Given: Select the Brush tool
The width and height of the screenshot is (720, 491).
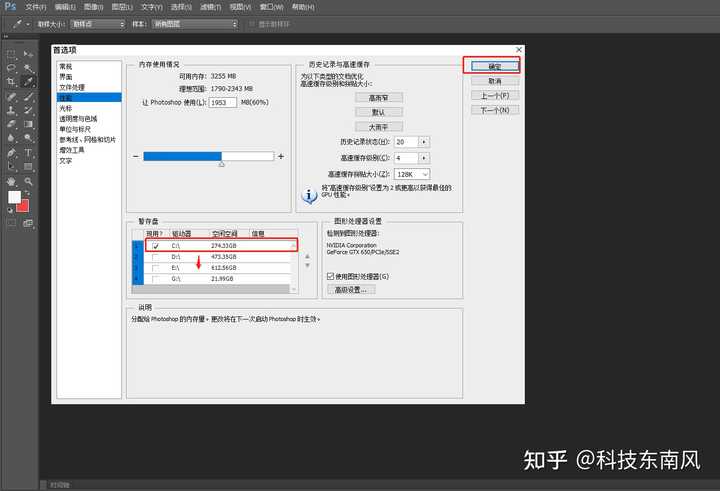Looking at the screenshot, I should click(x=28, y=96).
